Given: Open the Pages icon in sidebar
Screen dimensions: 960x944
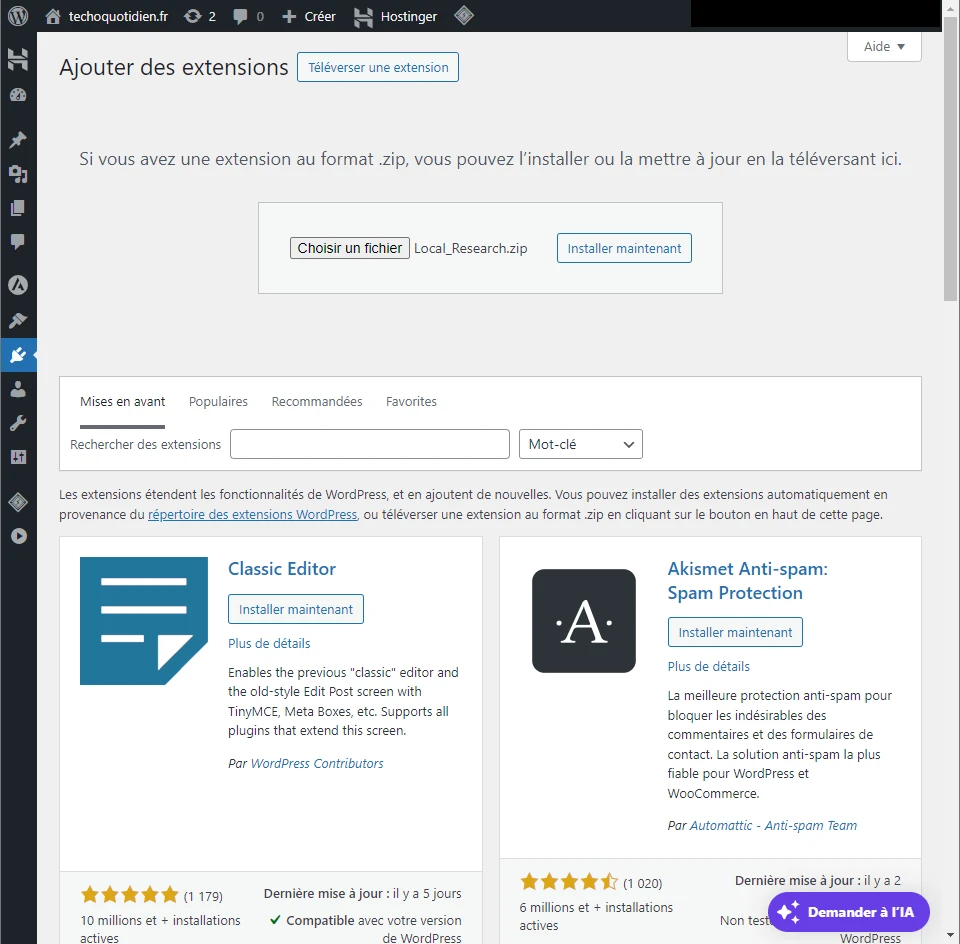Looking at the screenshot, I should click(x=18, y=208).
